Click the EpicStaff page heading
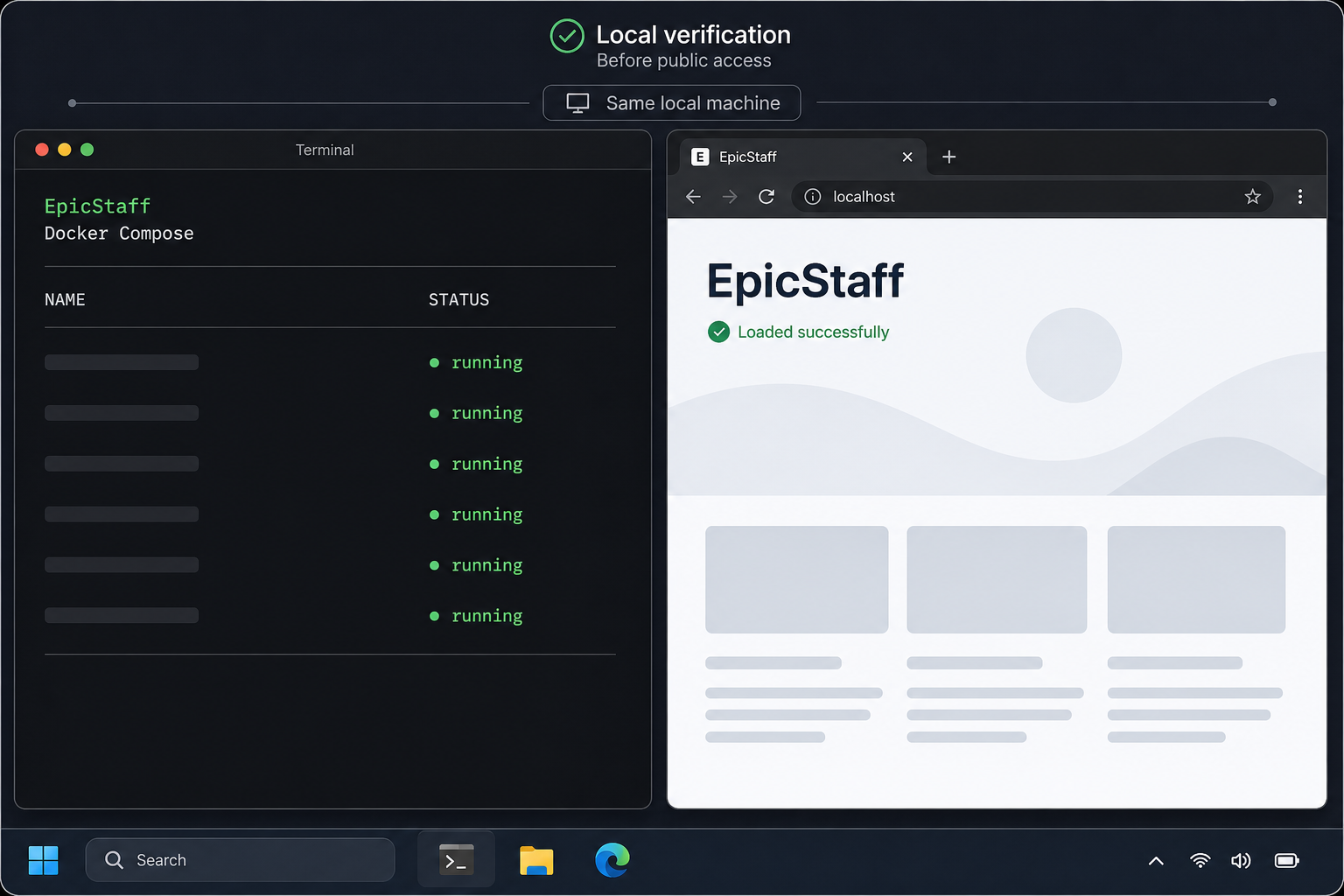 [805, 281]
